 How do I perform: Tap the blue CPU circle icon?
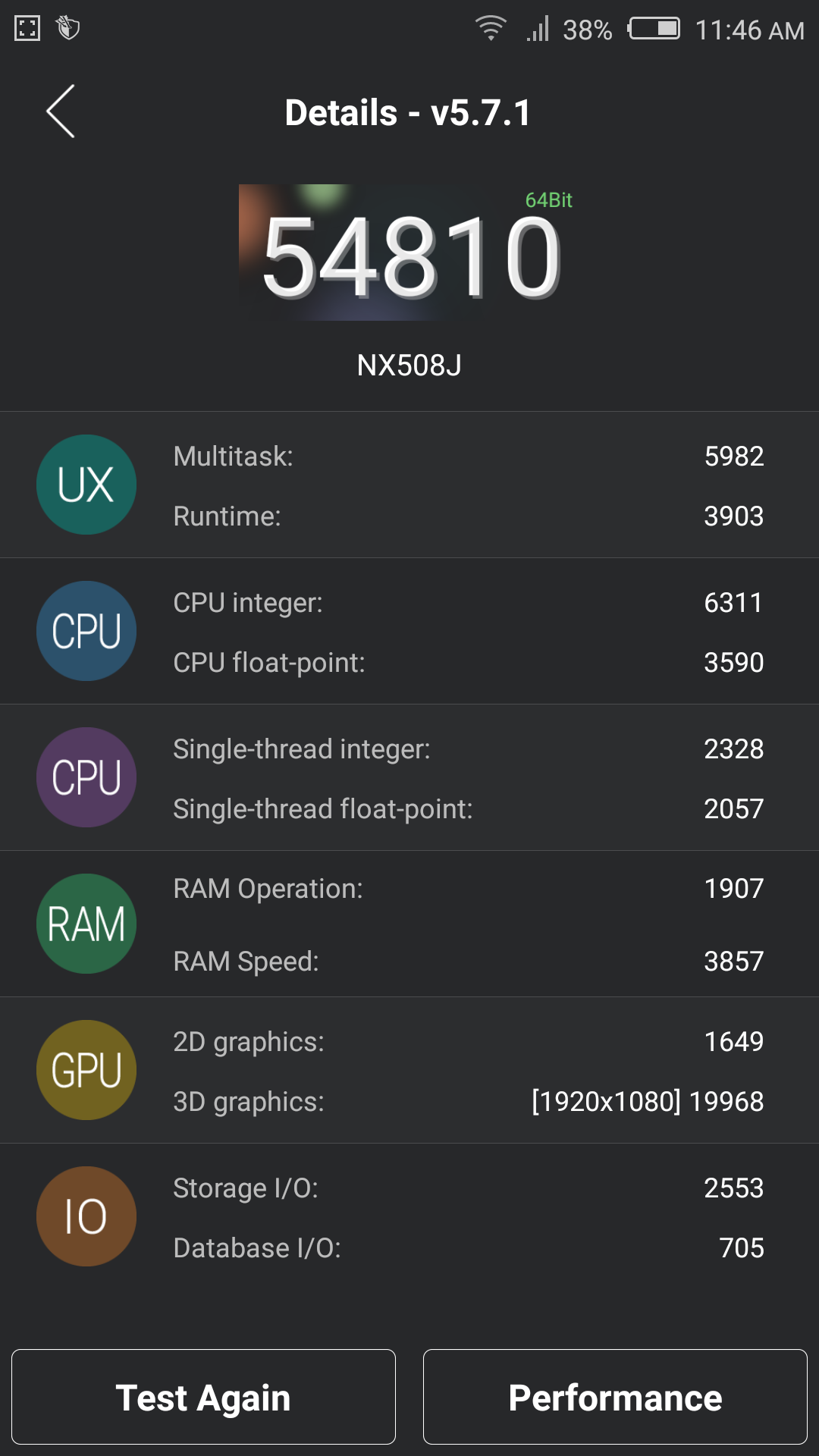click(86, 631)
